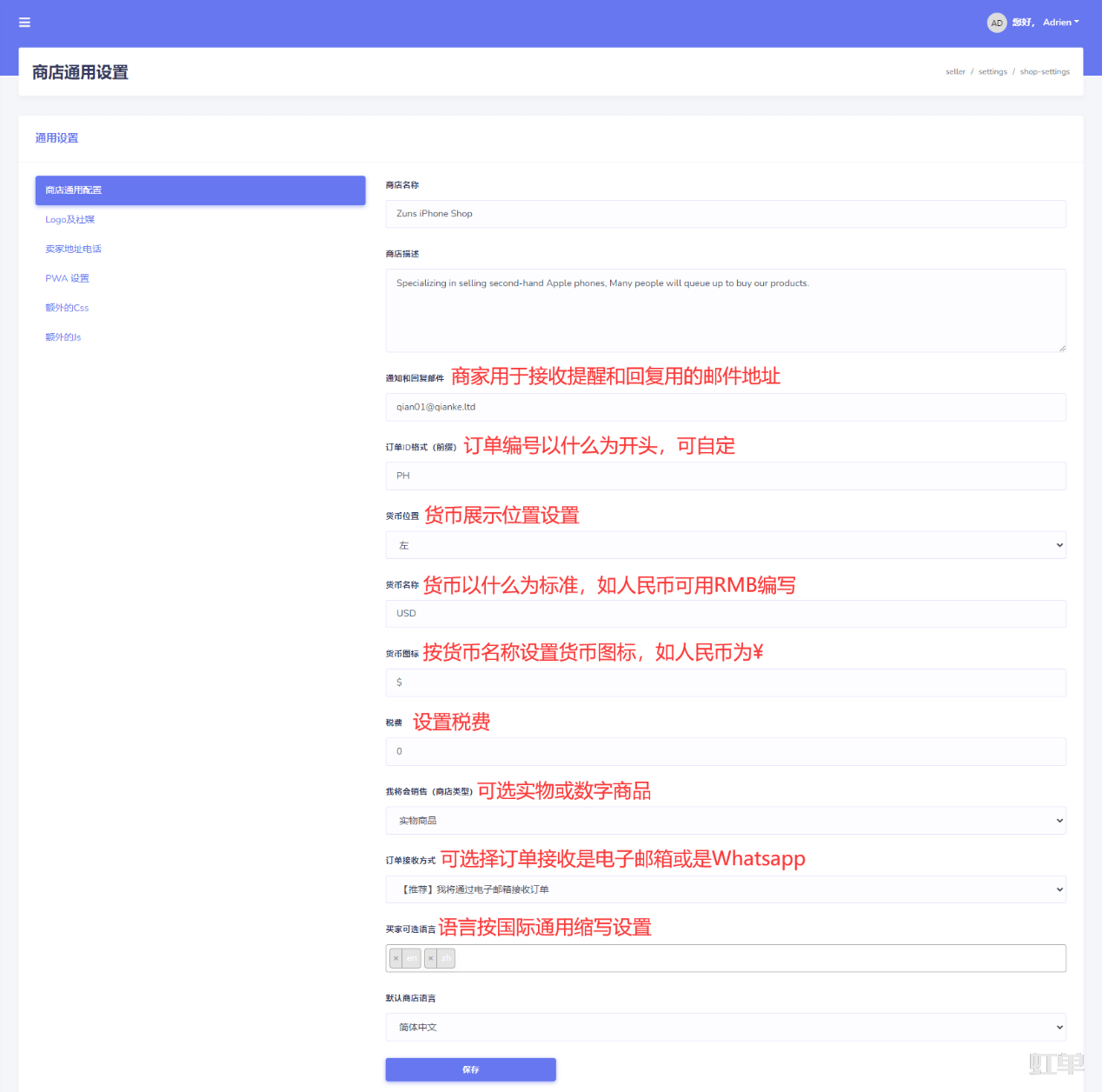Viewport: 1102px width, 1092px height.
Task: Remove the 'en' language tag
Action: pyautogui.click(x=395, y=958)
